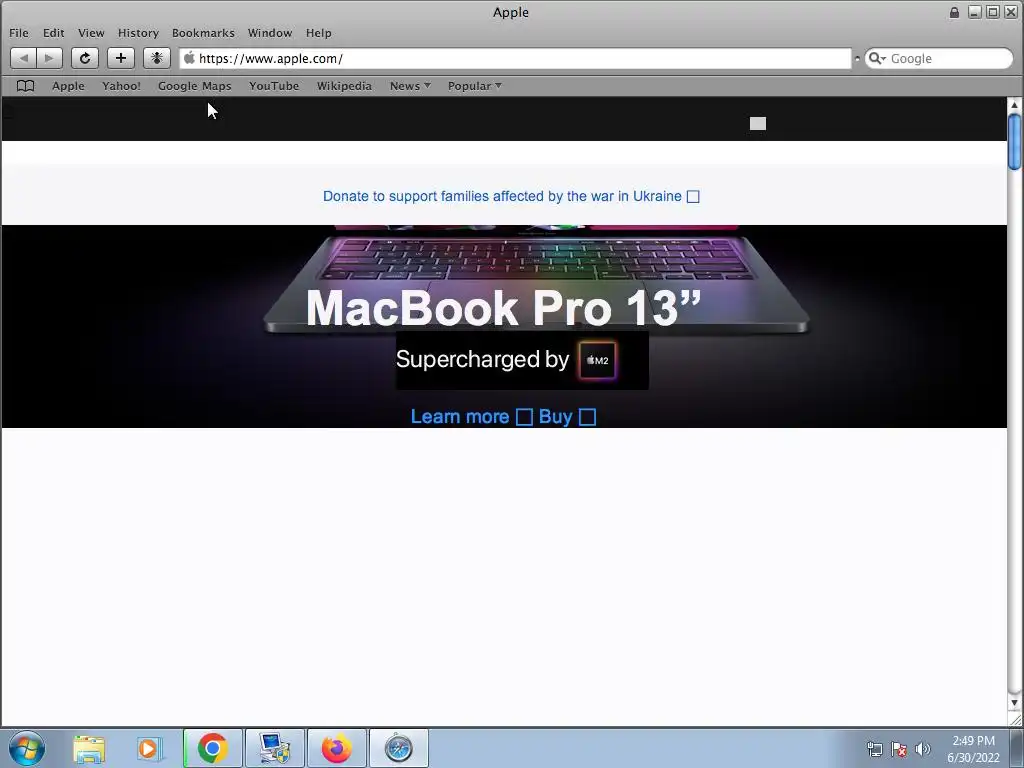Click the taskbar clock showing 2:49 PM
Viewport: 1024px width, 768px height.
click(x=973, y=749)
